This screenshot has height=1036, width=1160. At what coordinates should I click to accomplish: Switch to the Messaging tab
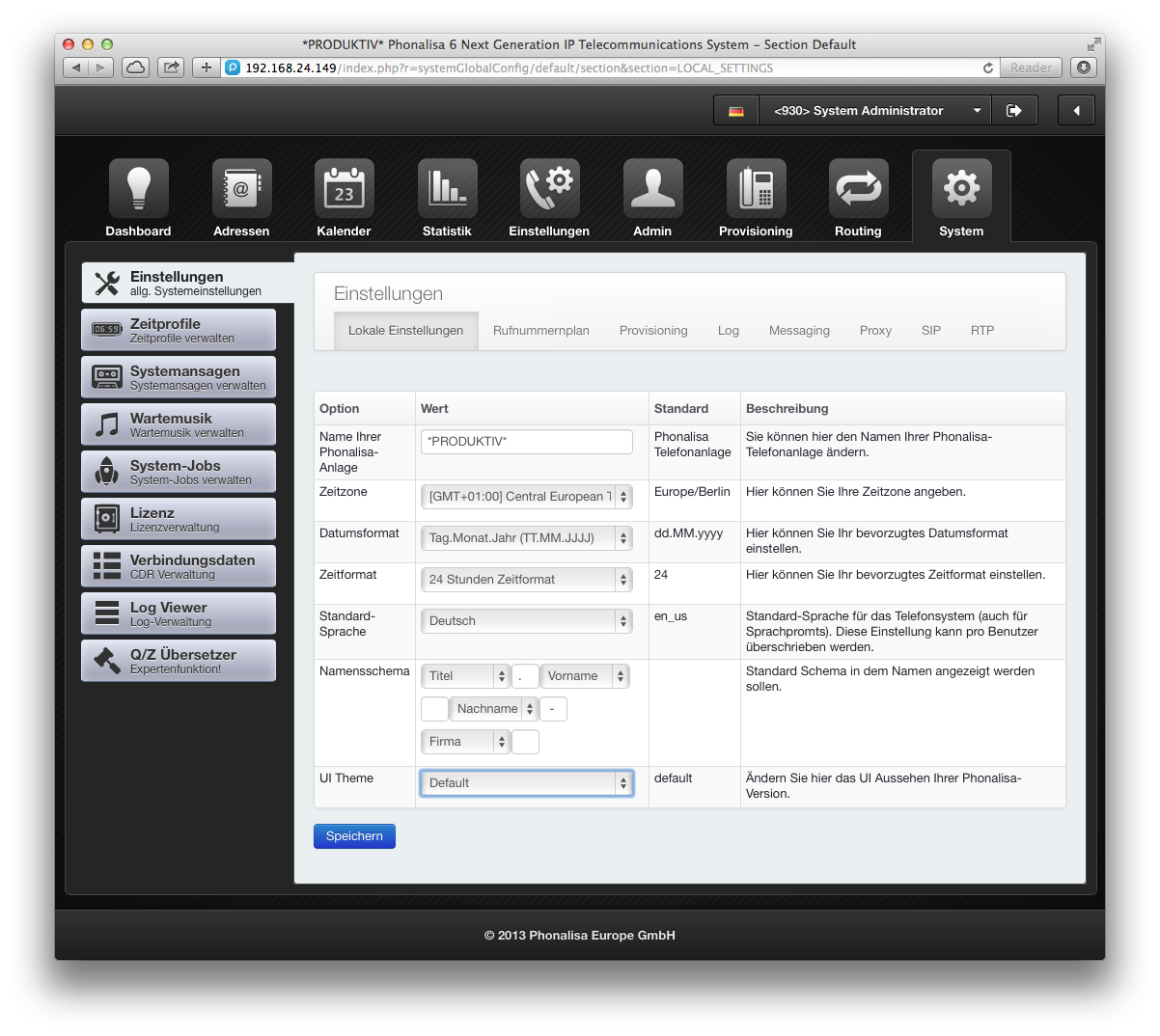click(x=799, y=331)
